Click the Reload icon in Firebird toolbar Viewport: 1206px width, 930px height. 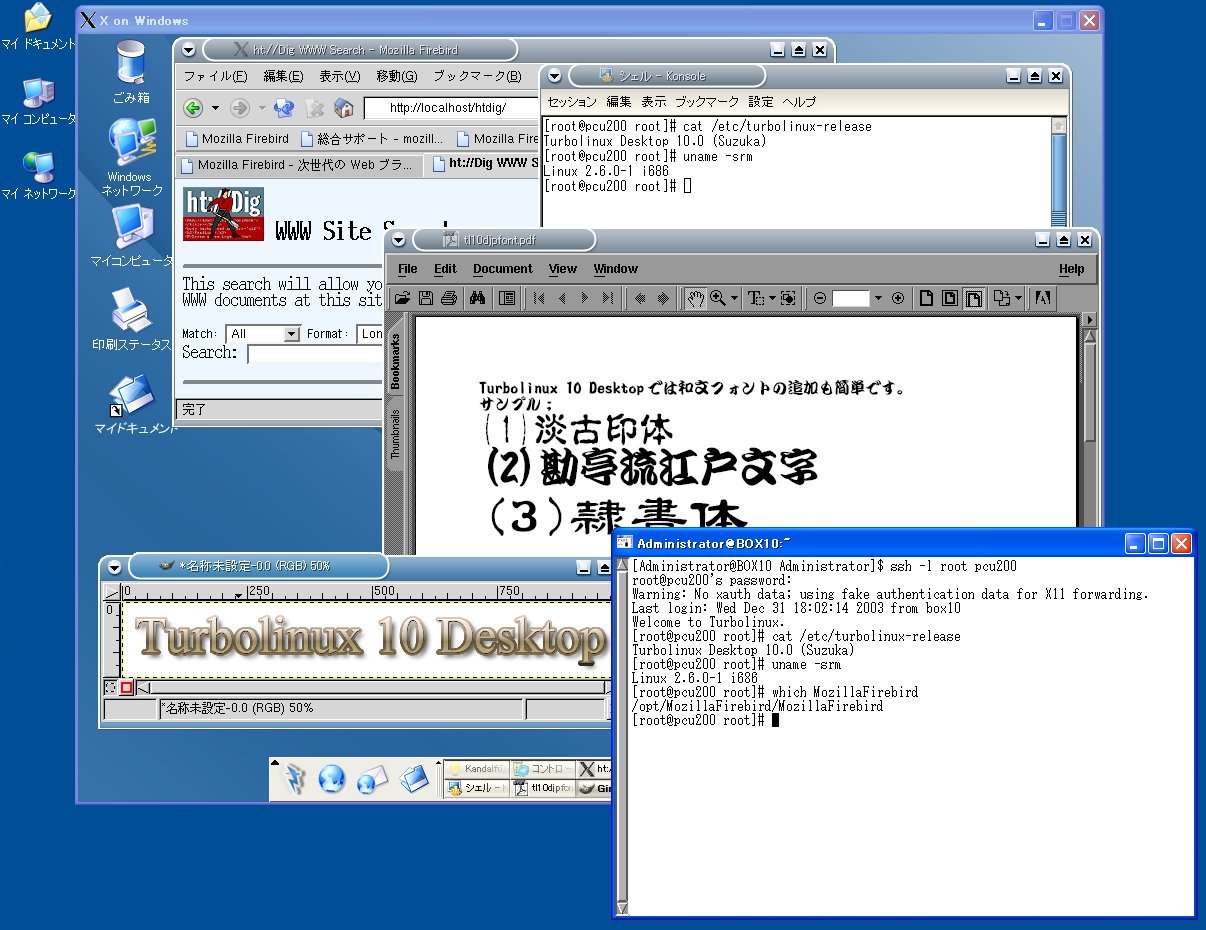click(283, 108)
